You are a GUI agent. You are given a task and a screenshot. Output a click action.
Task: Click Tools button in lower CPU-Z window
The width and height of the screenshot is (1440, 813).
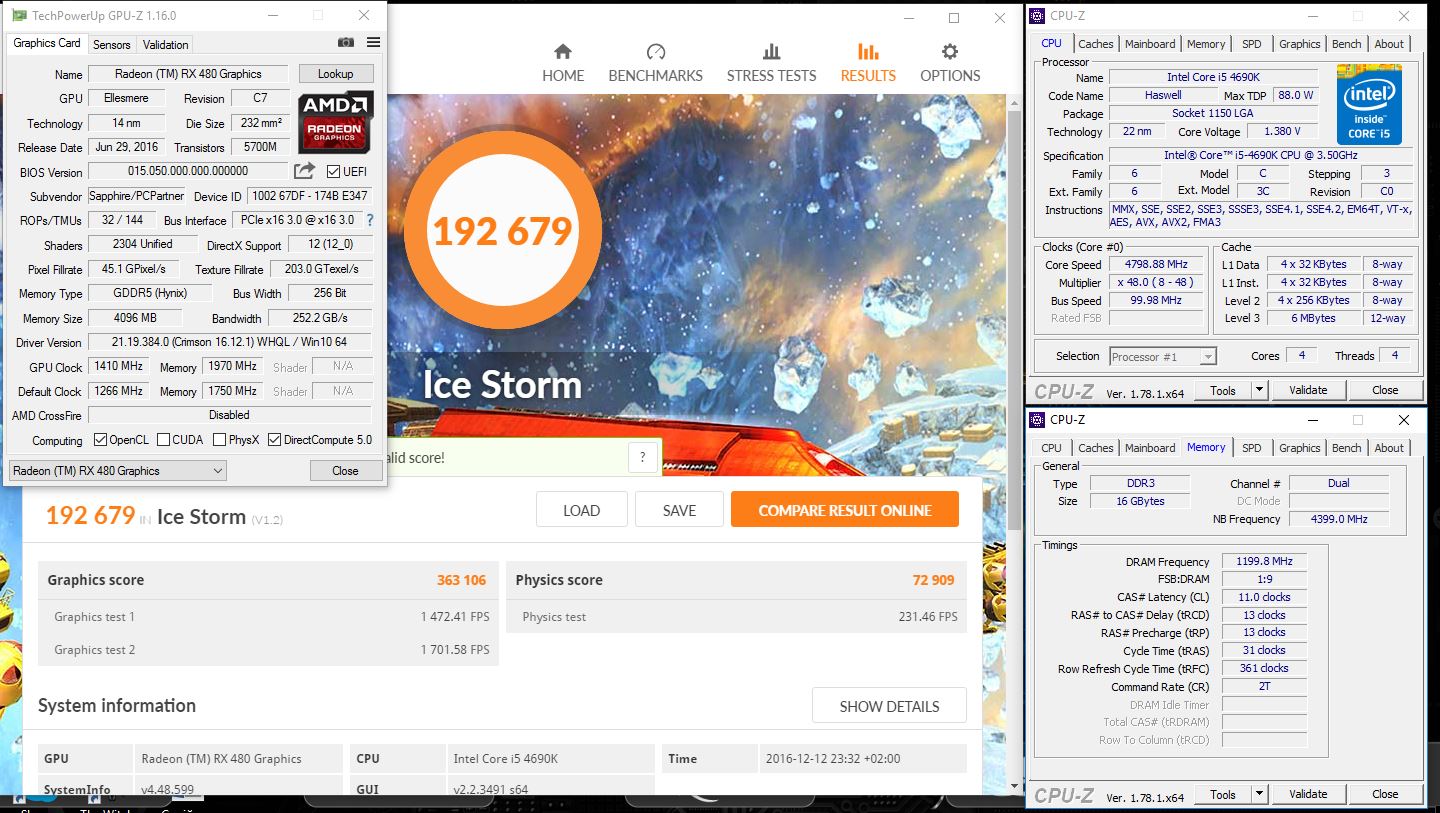1223,794
